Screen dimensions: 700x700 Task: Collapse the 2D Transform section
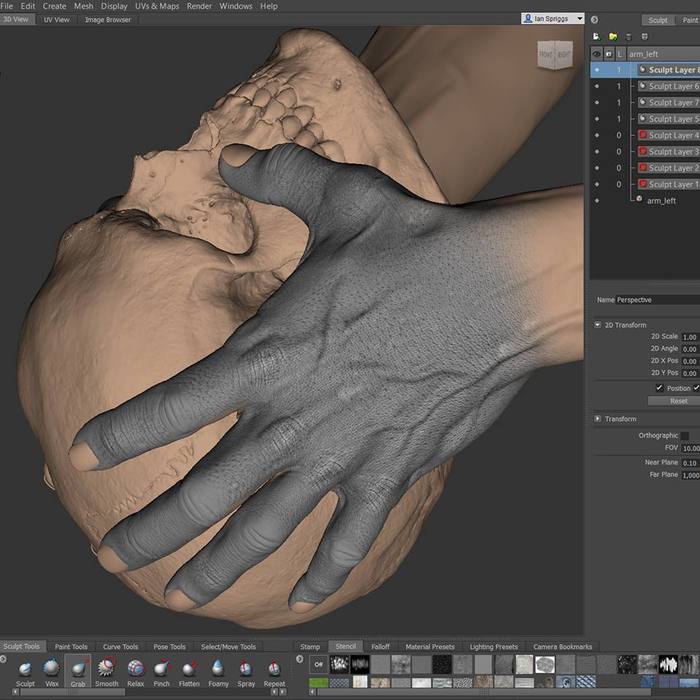coord(598,325)
